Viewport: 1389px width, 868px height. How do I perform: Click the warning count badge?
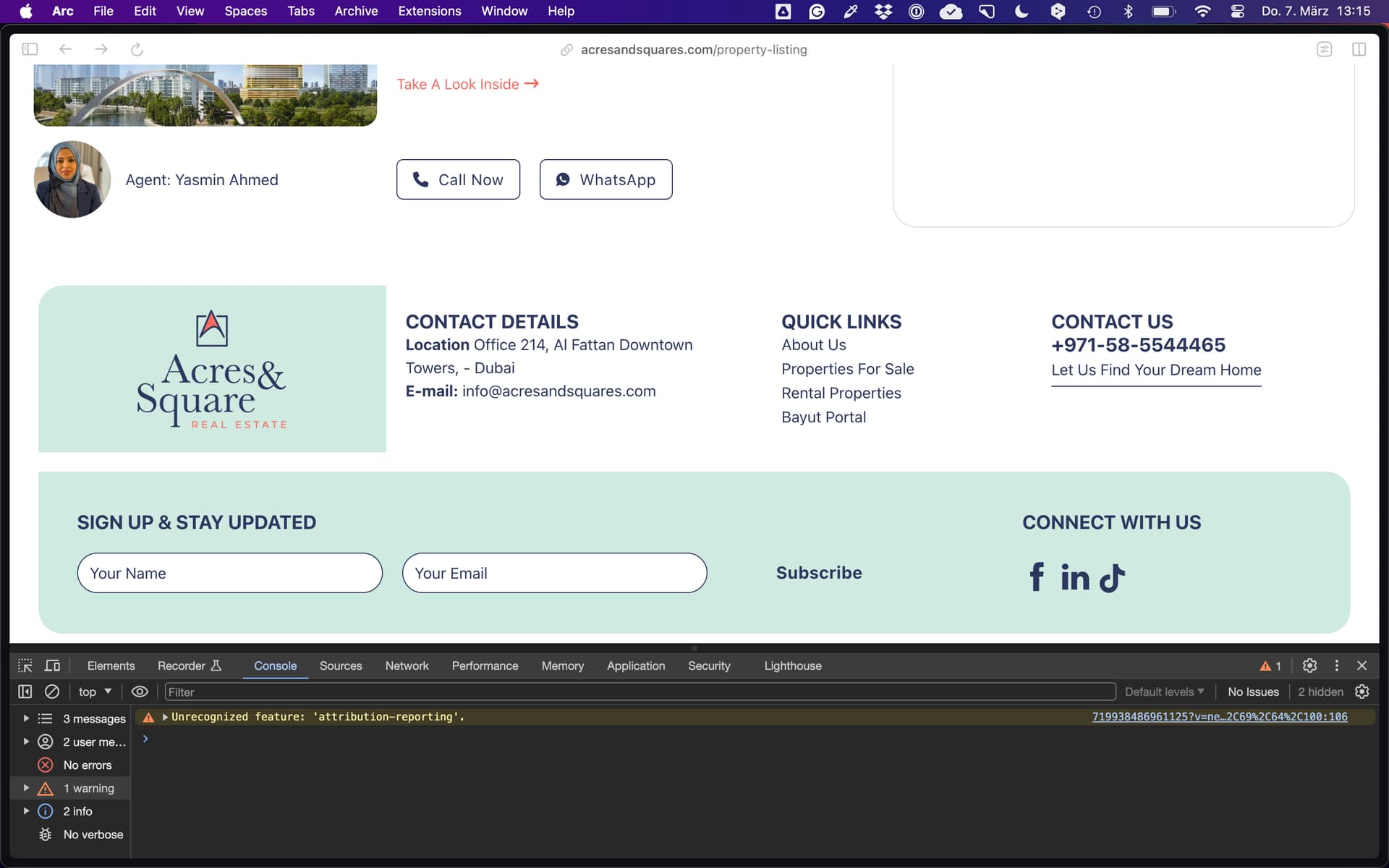(1270, 665)
